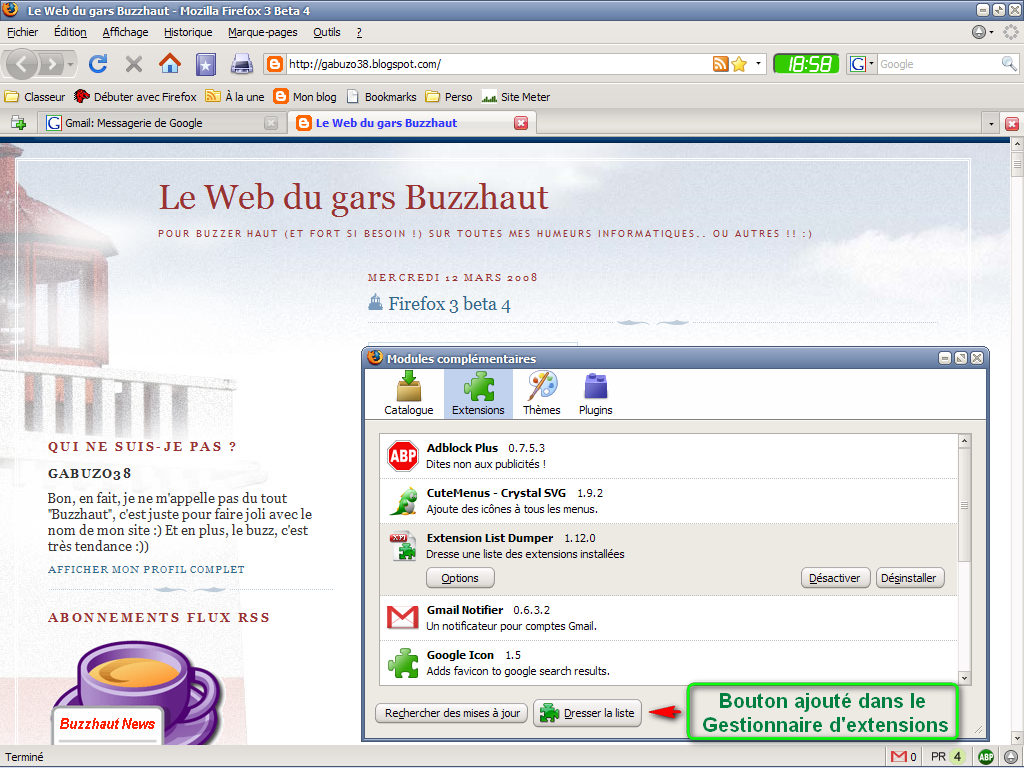
Task: Open the Fichier menu
Action: (x=22, y=32)
